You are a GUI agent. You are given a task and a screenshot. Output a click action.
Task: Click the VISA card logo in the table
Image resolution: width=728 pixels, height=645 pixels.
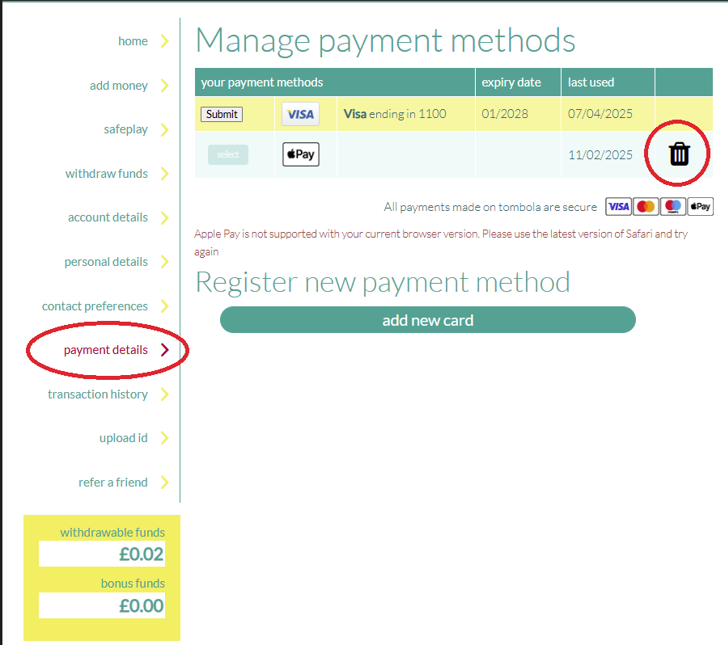300,114
